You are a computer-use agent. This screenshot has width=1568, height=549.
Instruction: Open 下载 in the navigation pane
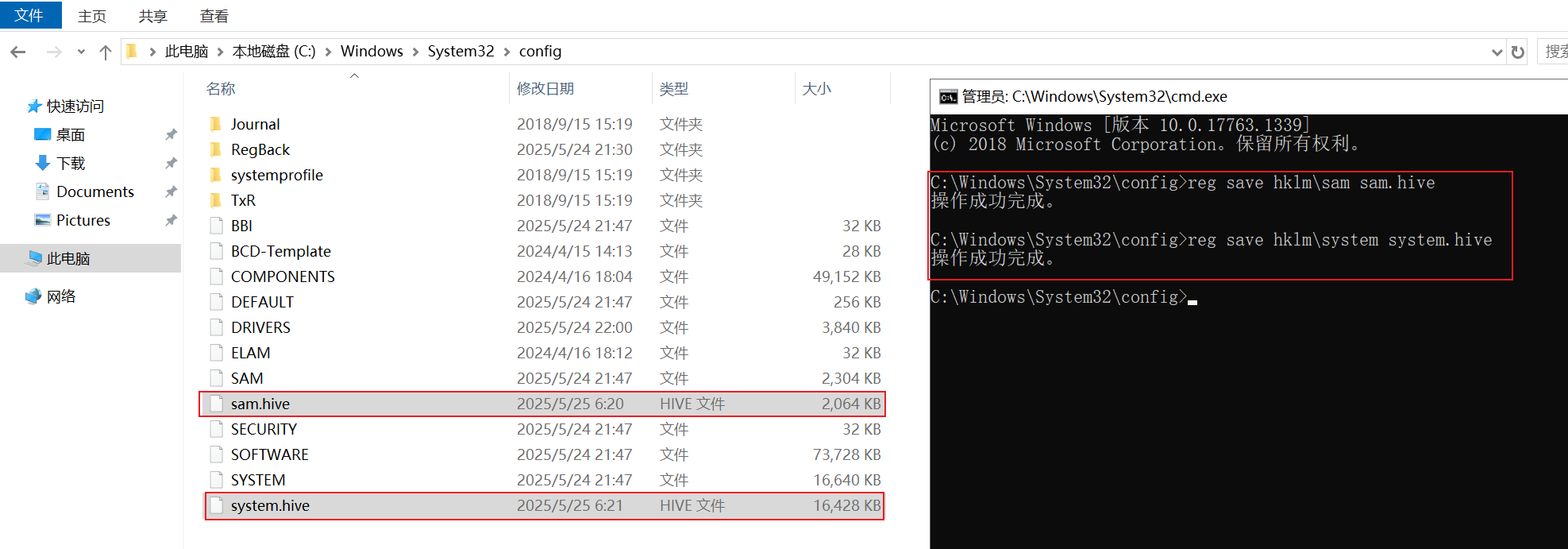click(x=71, y=163)
